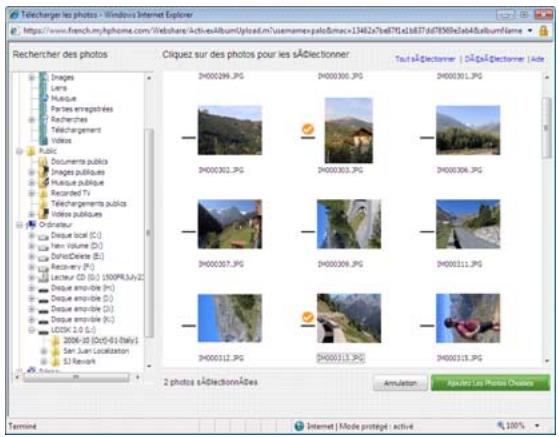Expand the Disque local (C:) node
559x437 pixels.
[32, 236]
